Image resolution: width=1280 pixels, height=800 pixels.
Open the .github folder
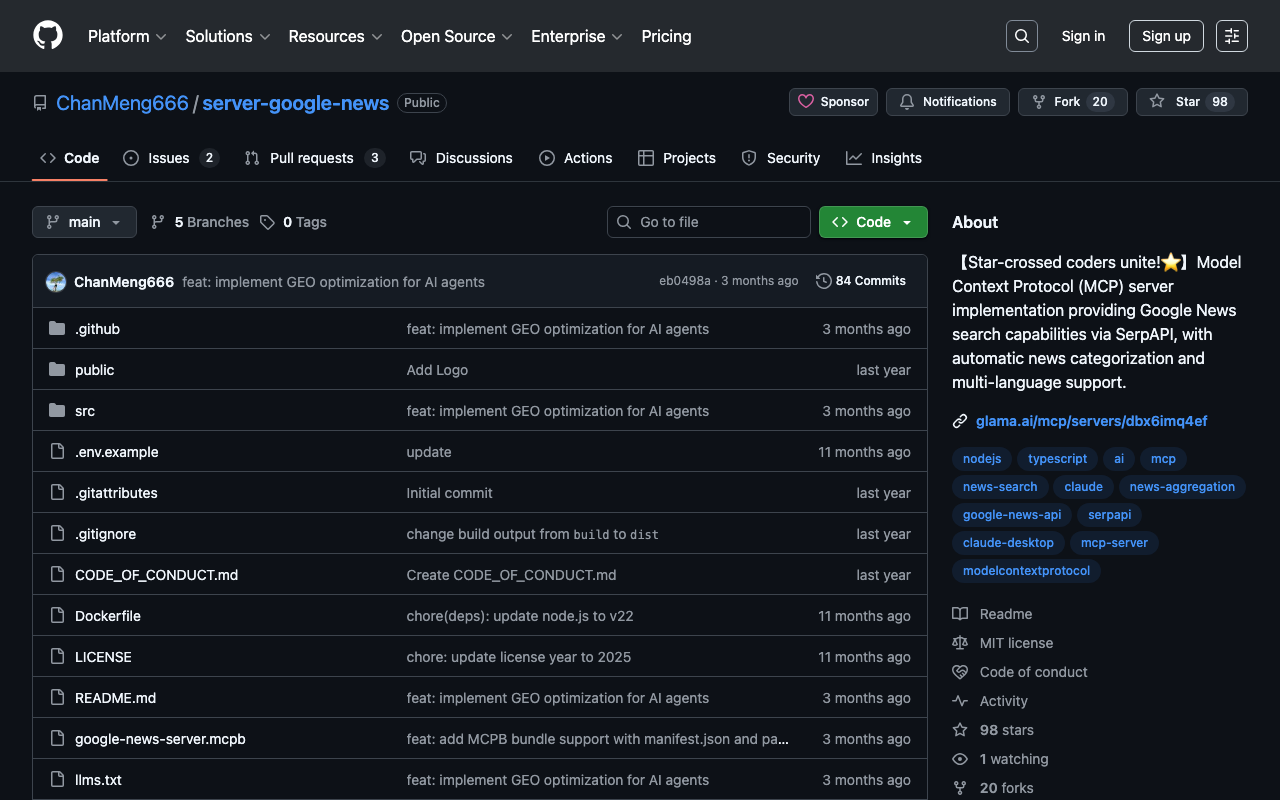pyautogui.click(x=97, y=329)
